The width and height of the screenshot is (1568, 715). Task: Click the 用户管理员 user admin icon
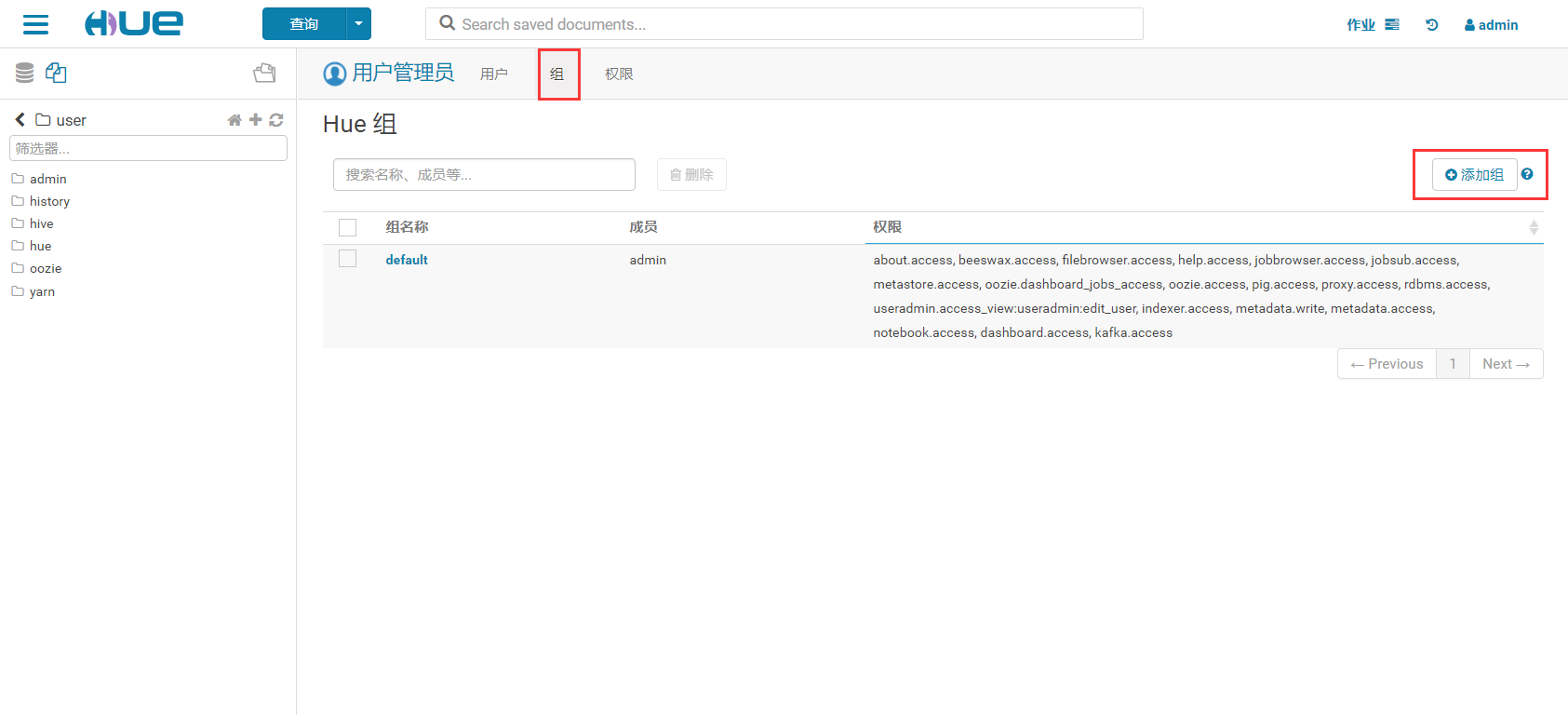[x=334, y=74]
